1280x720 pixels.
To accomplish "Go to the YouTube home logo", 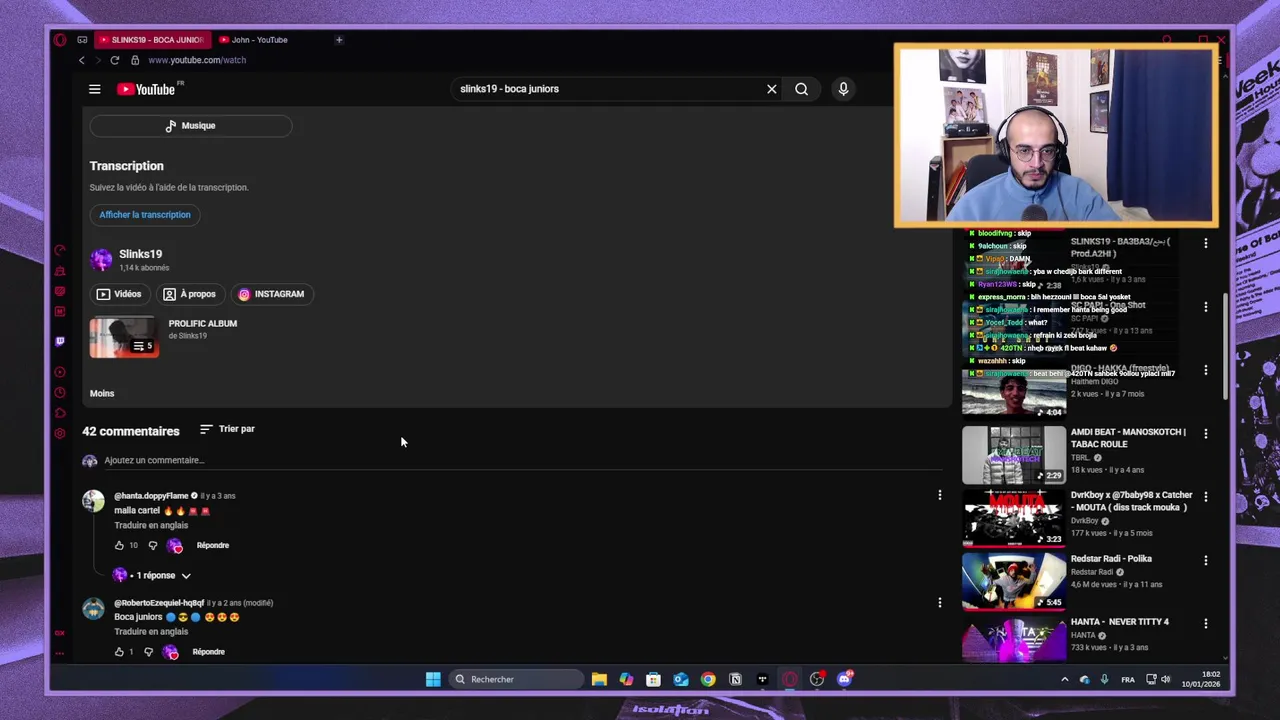I will click(147, 89).
